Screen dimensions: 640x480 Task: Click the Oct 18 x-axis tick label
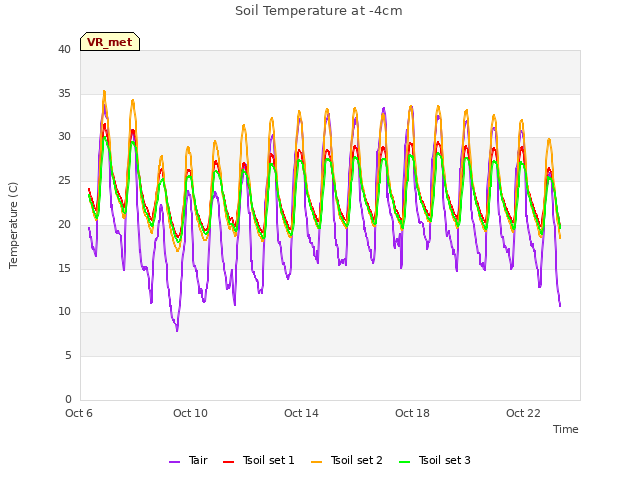(x=412, y=413)
